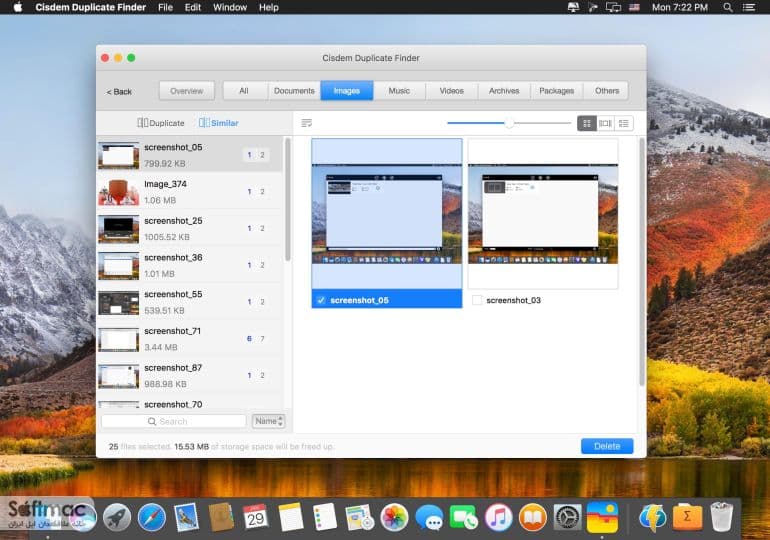
Task: Select screenshot_71 in the list
Action: [x=190, y=339]
